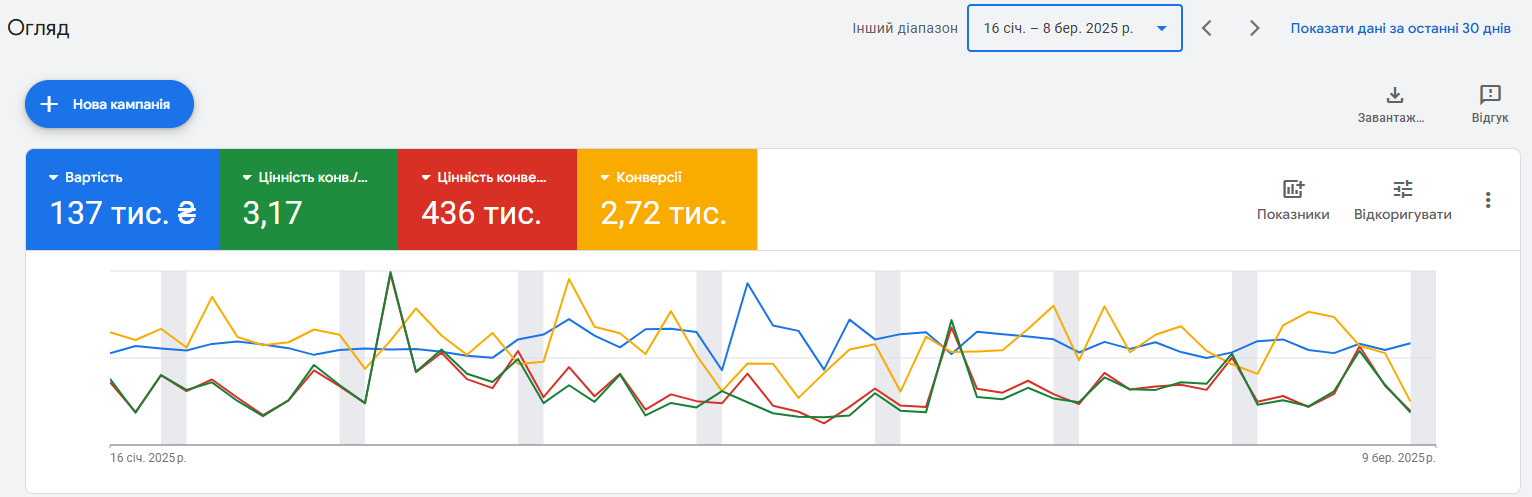Screen dimensions: 1532x497
Task: Expand the red Цінність конве… metric dropdown
Action: [x=426, y=178]
